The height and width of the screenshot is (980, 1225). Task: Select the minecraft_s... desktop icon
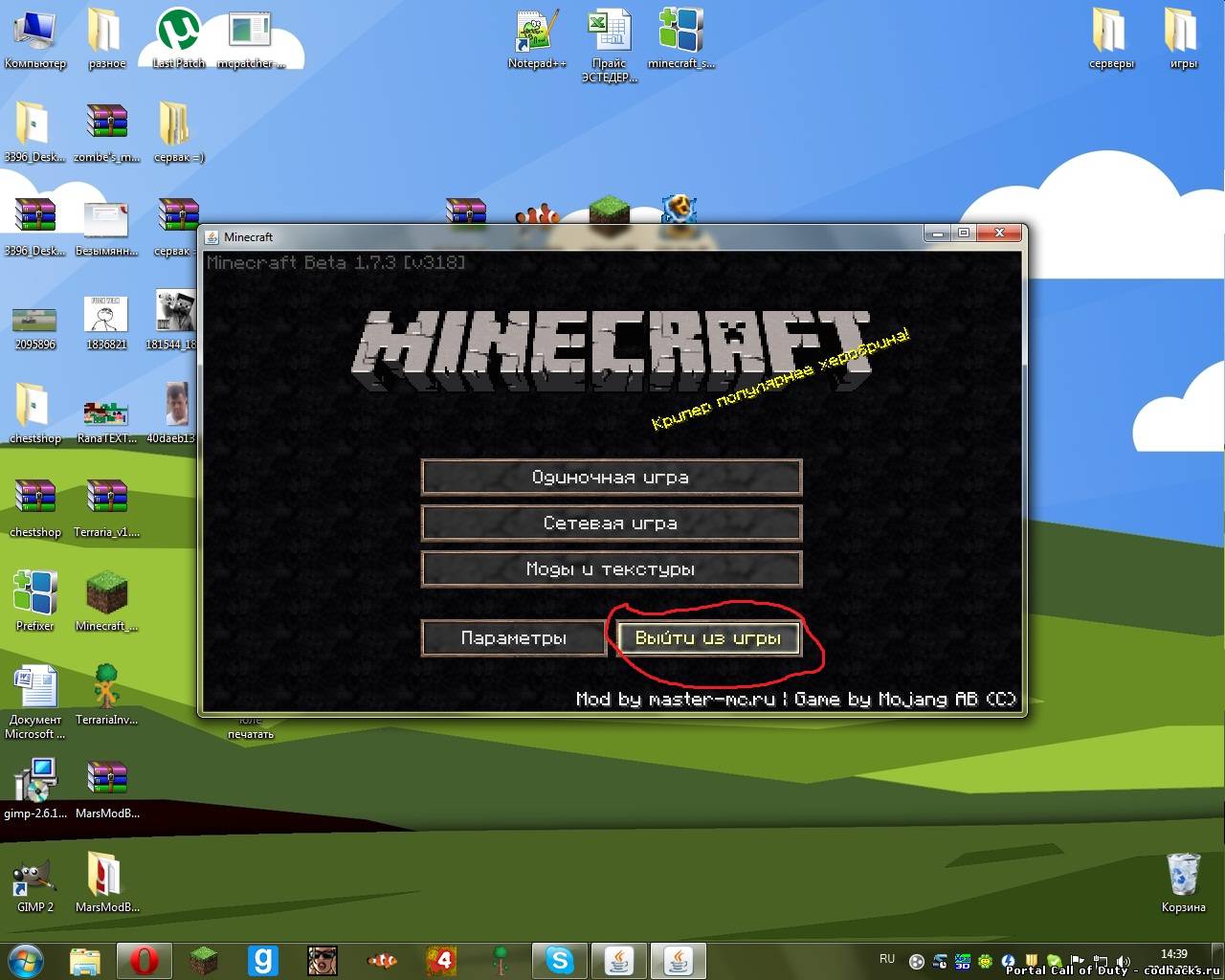(681, 38)
